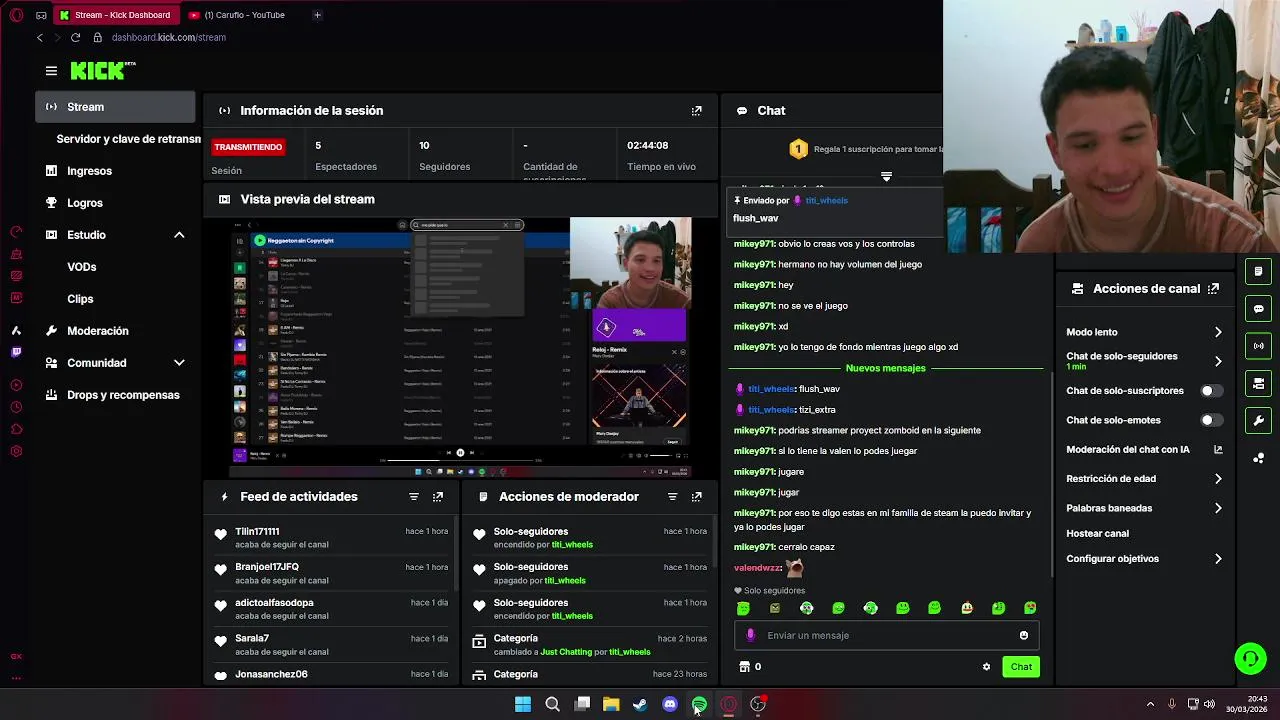The height and width of the screenshot is (720, 1280).
Task: Filter the Acciones de moderador list
Action: tap(672, 497)
